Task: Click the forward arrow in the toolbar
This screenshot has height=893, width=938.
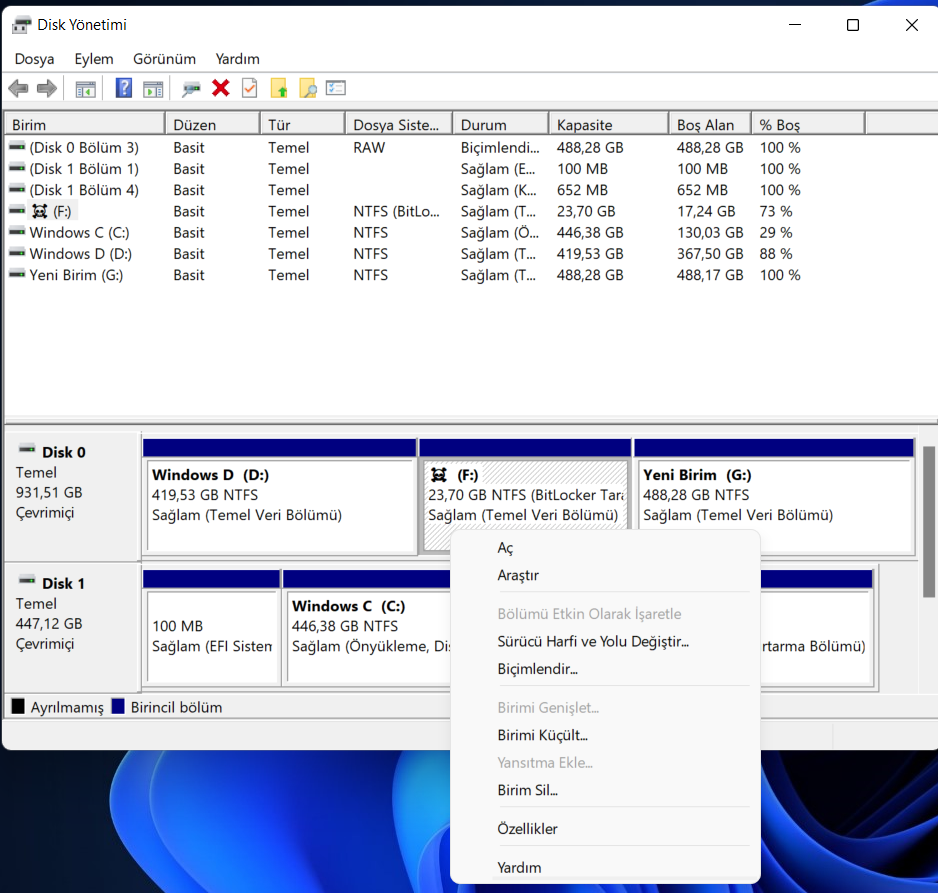Action: click(x=46, y=89)
